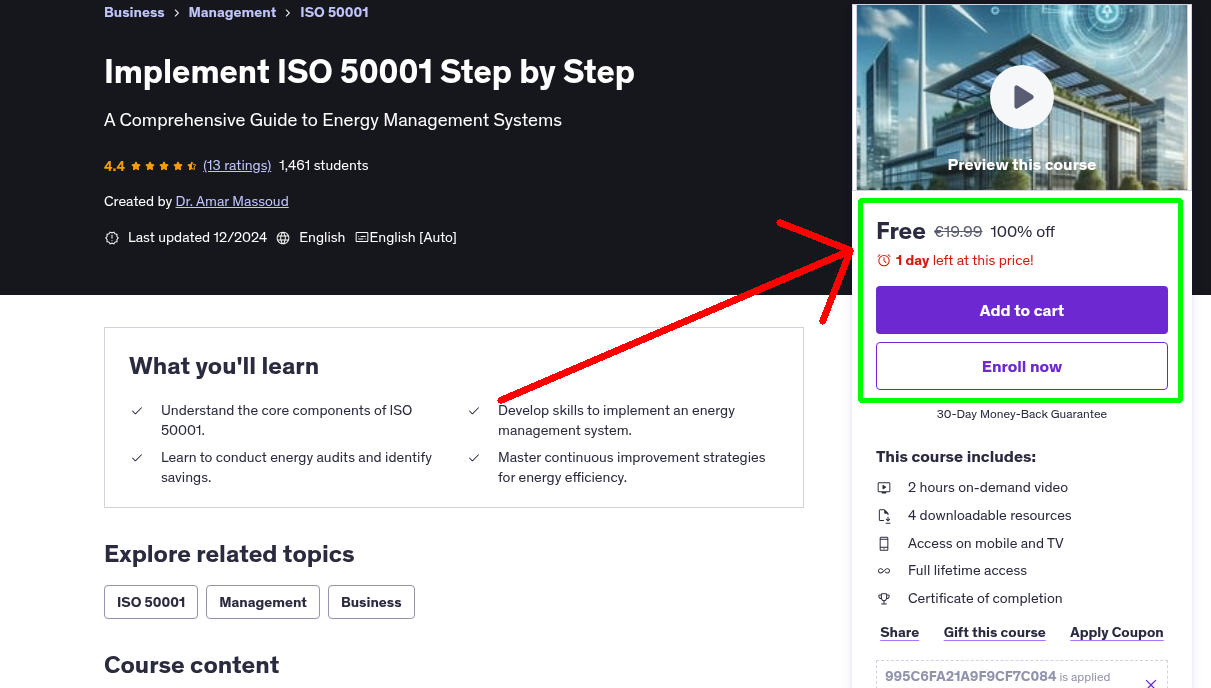Click the 'Implement ISO 50001 Step by Step' title
This screenshot has width=1211, height=688.
click(369, 72)
